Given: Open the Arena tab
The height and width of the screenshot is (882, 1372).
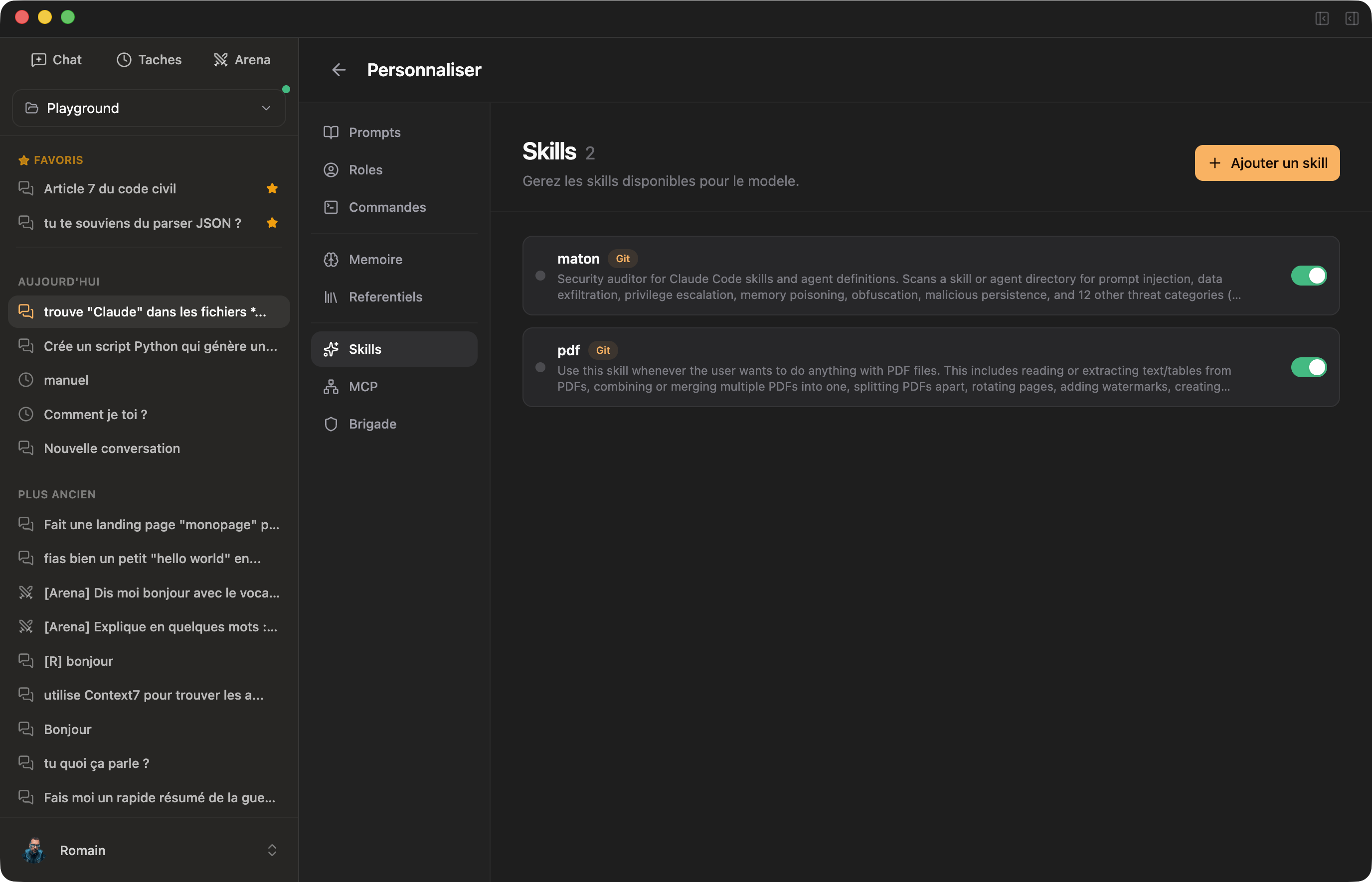Looking at the screenshot, I should (242, 60).
